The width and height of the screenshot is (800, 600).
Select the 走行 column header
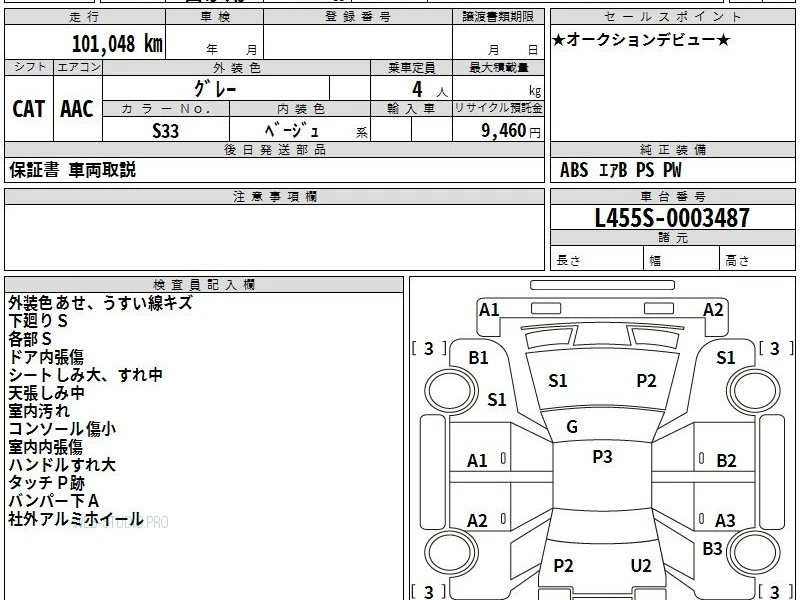85,17
